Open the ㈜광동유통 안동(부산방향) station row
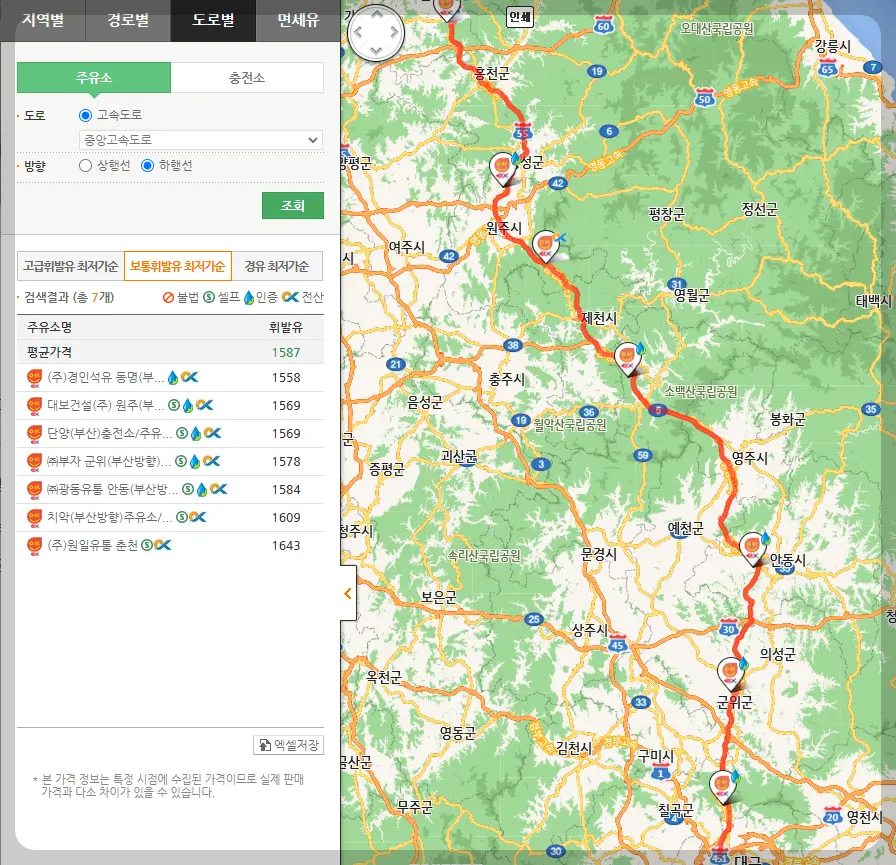 pos(170,490)
